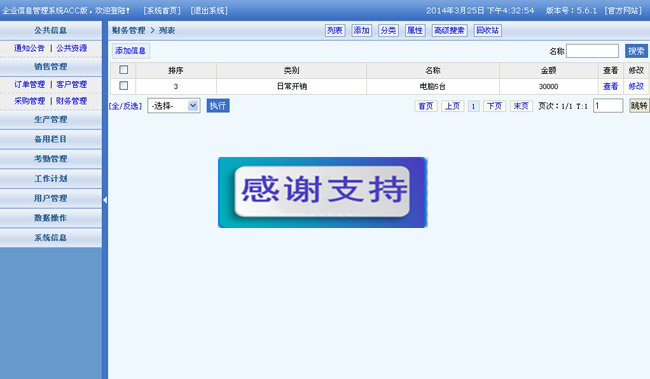Click page 1 pagination button

473,106
